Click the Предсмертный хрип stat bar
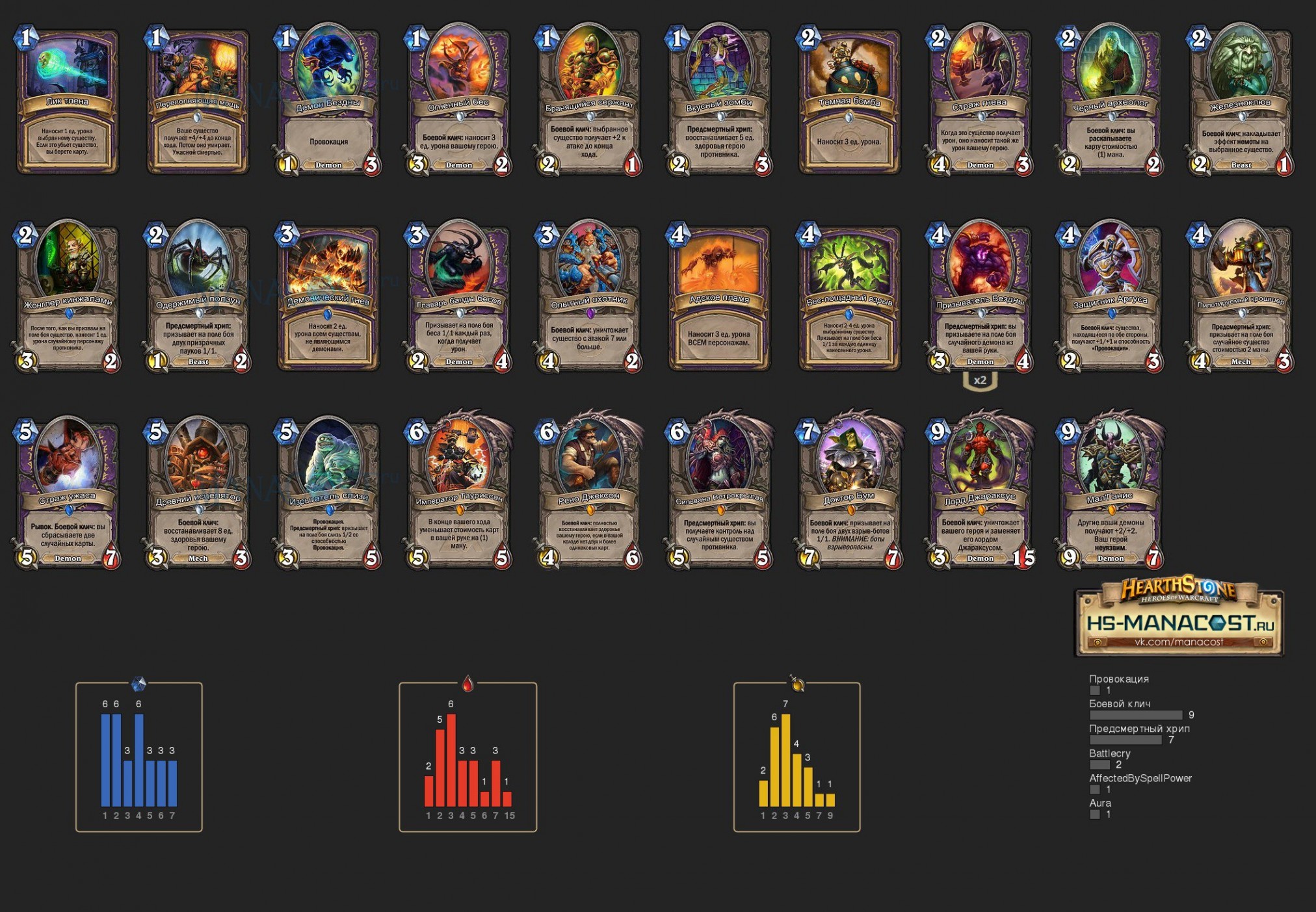This screenshot has width=1316, height=912. click(x=1125, y=740)
